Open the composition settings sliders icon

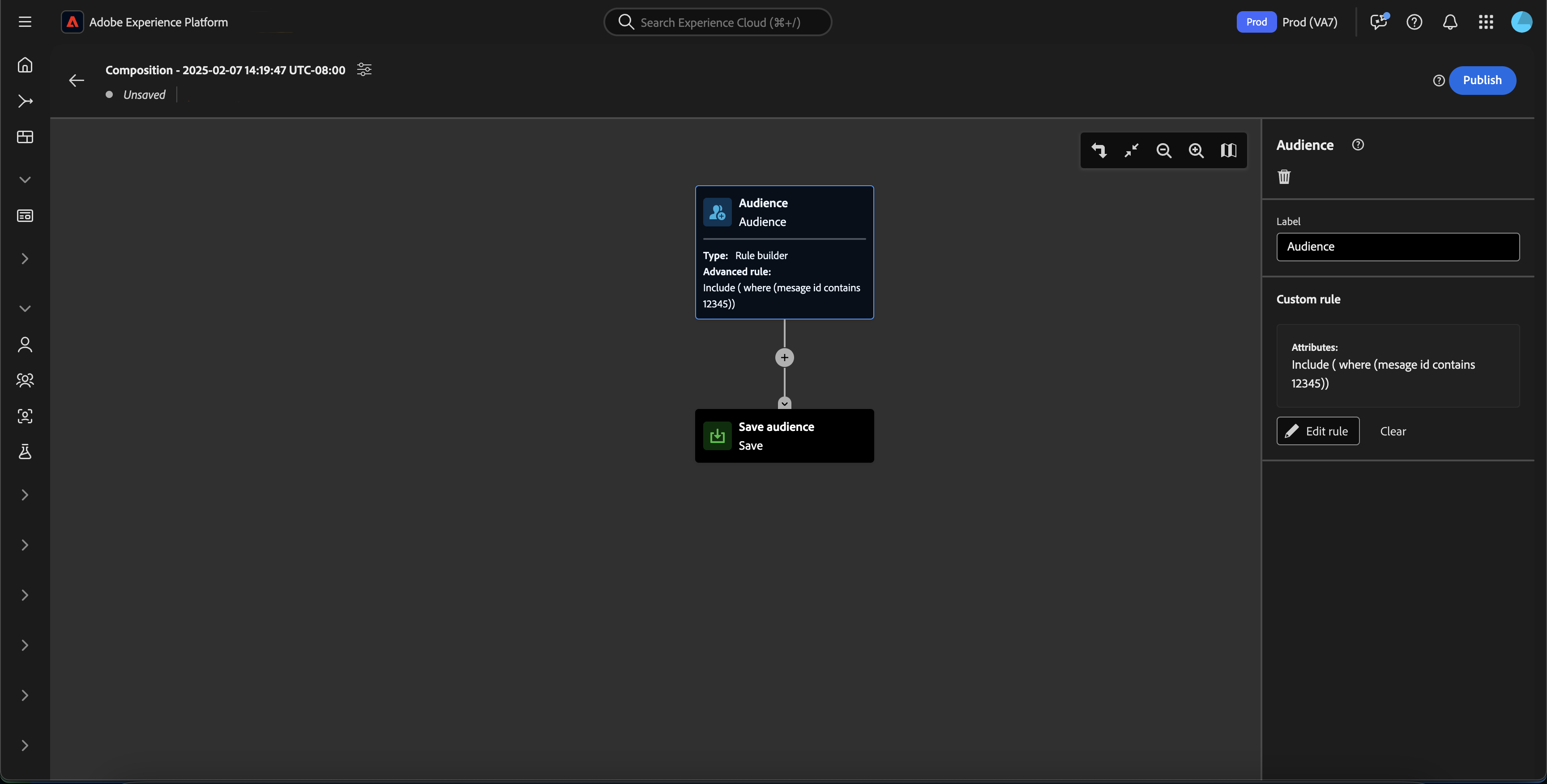[364, 70]
